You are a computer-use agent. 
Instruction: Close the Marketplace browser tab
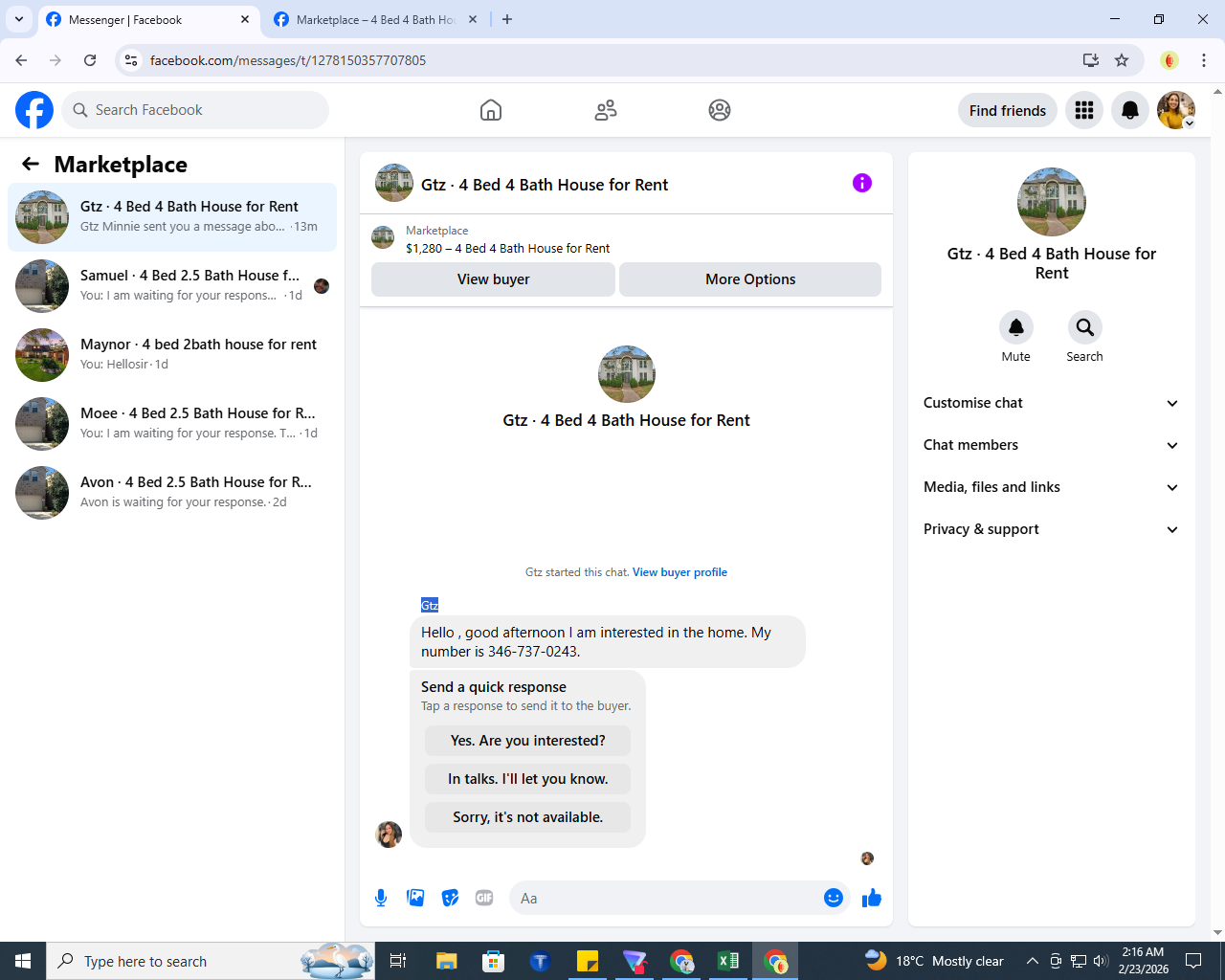click(x=473, y=19)
